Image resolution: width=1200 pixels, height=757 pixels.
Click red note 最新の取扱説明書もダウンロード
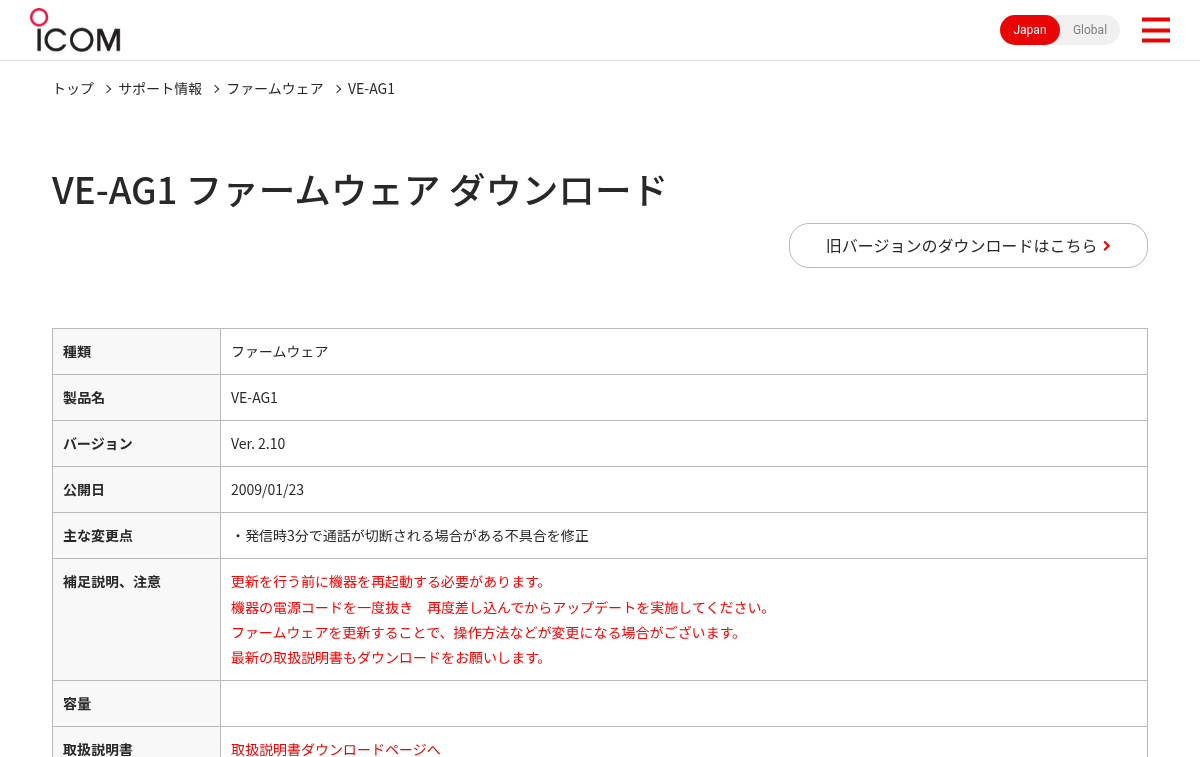pos(389,657)
